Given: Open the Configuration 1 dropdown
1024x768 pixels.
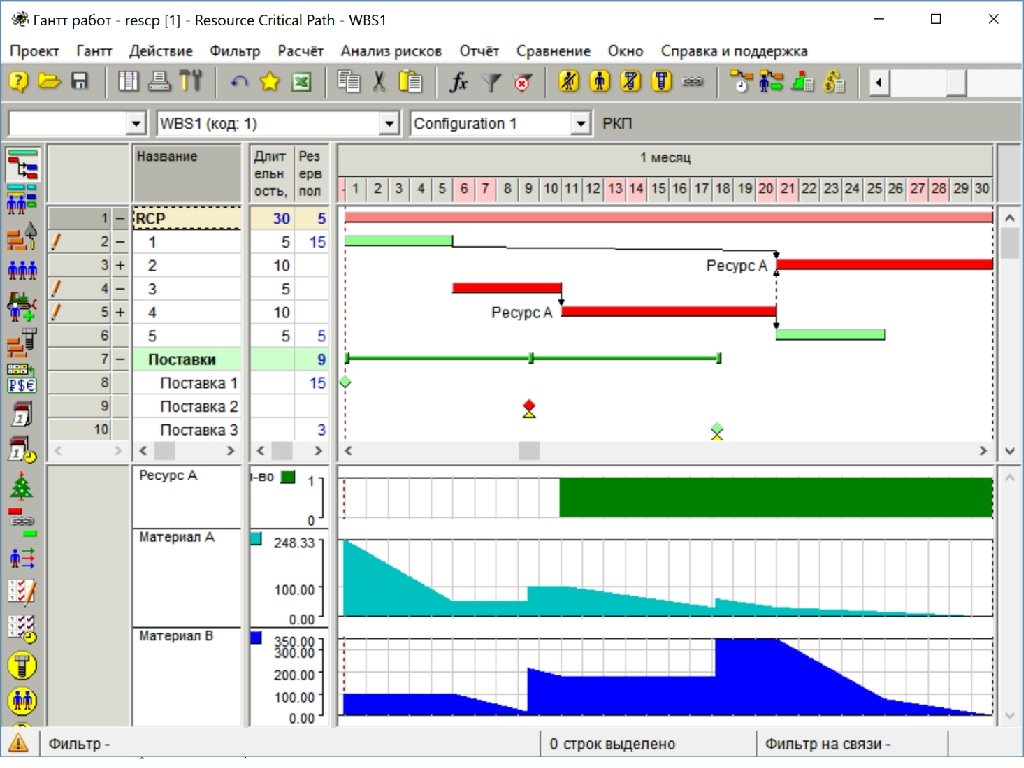Looking at the screenshot, I should [580, 123].
